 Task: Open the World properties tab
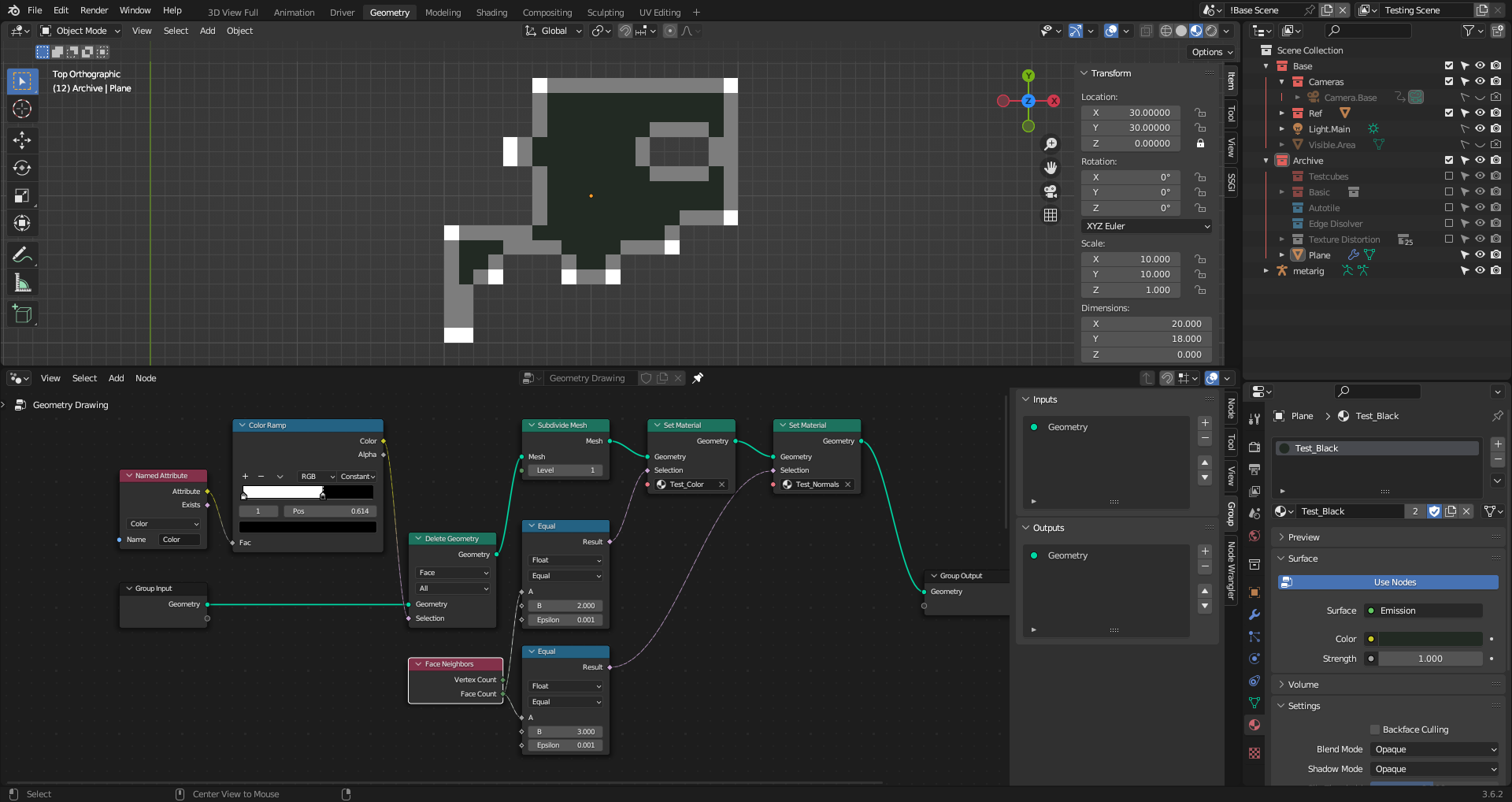(x=1254, y=536)
